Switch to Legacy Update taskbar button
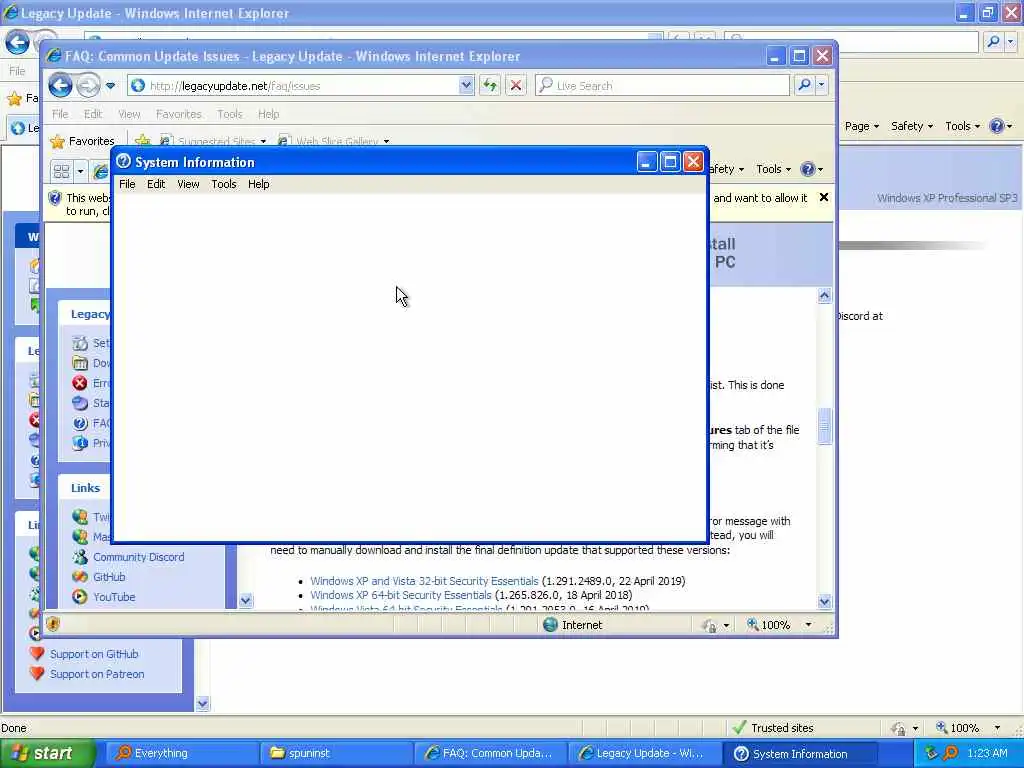 643,753
